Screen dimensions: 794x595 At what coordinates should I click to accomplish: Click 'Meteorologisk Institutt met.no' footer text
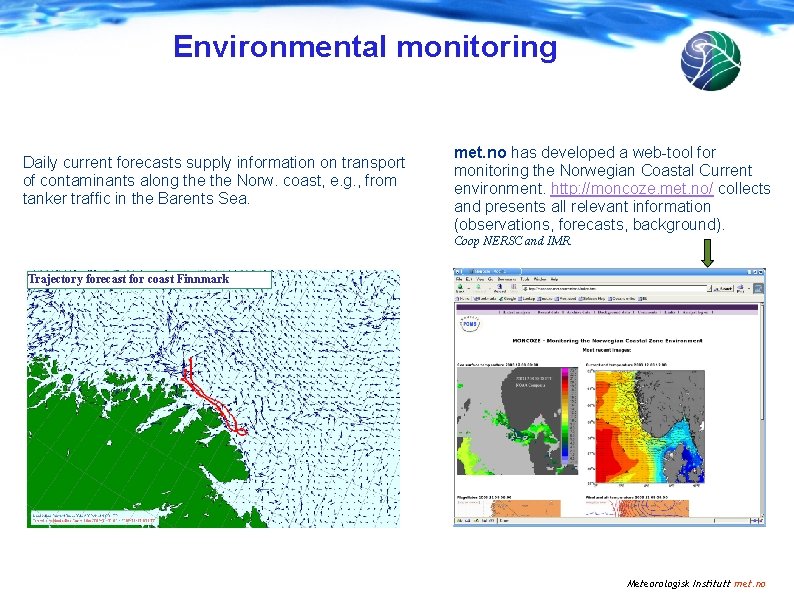(696, 583)
